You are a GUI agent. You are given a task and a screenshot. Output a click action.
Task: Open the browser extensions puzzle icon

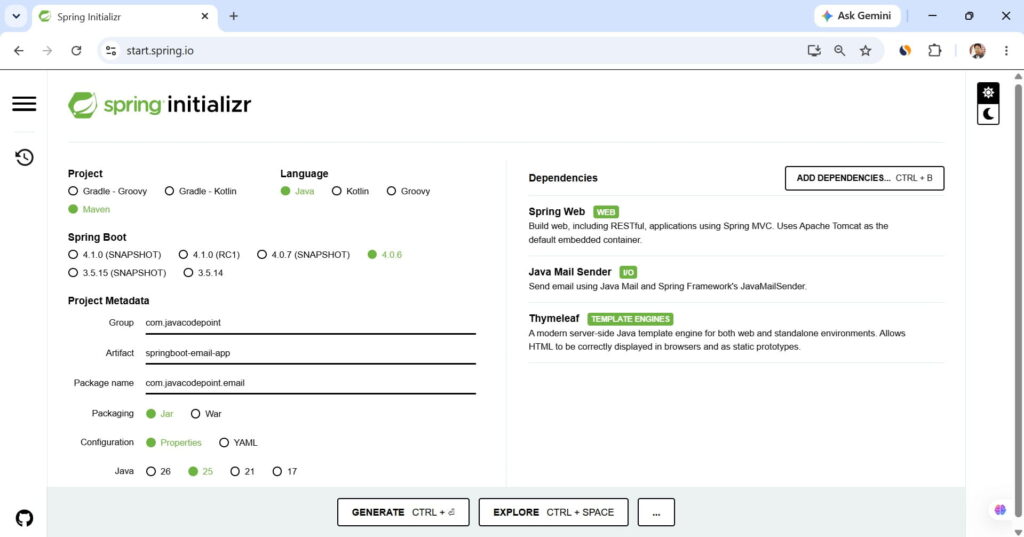click(x=935, y=50)
